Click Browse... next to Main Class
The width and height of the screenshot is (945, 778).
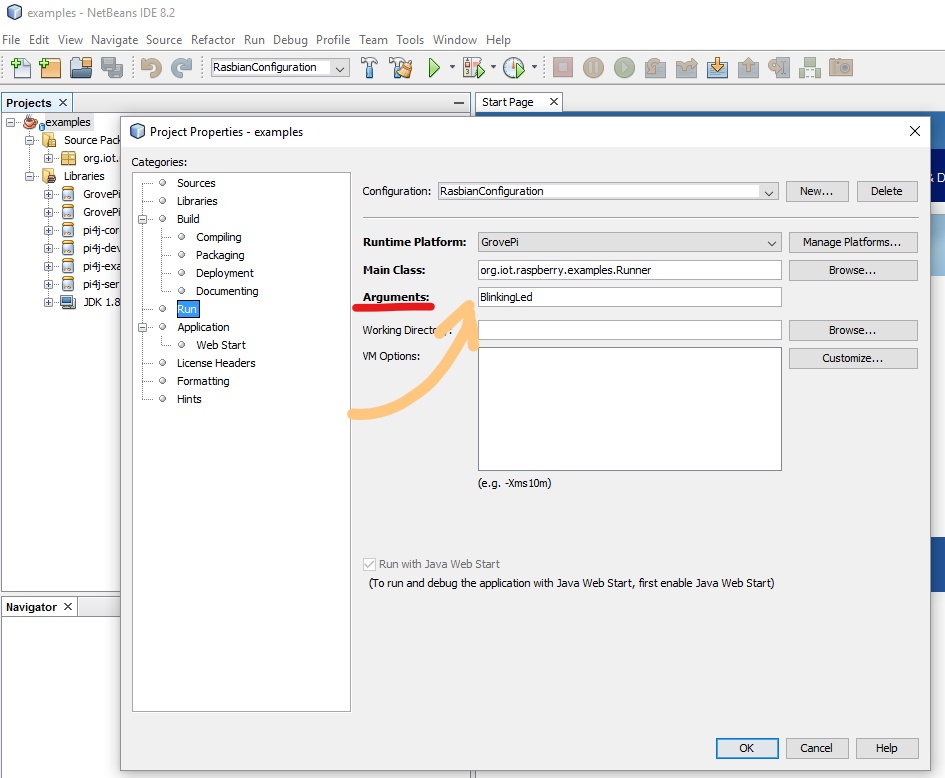pos(853,271)
